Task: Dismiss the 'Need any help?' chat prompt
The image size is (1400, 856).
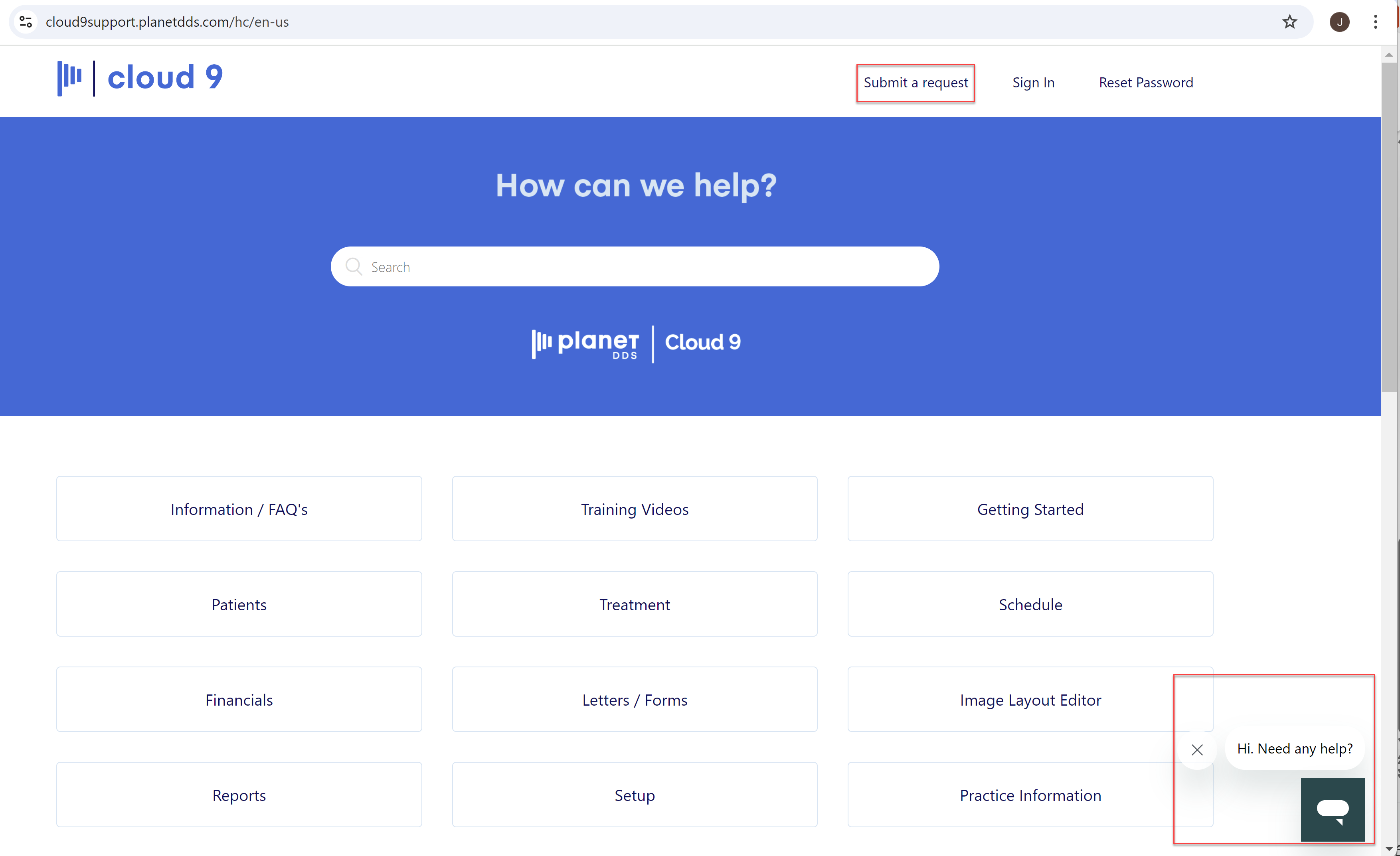Action: point(1197,750)
